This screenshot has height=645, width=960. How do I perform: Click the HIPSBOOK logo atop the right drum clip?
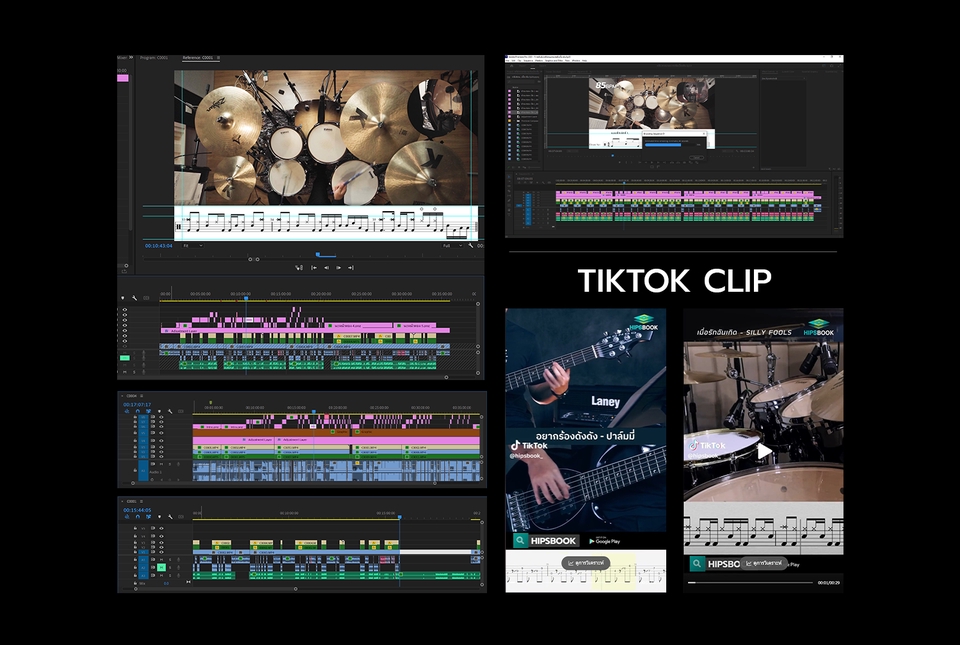819,327
